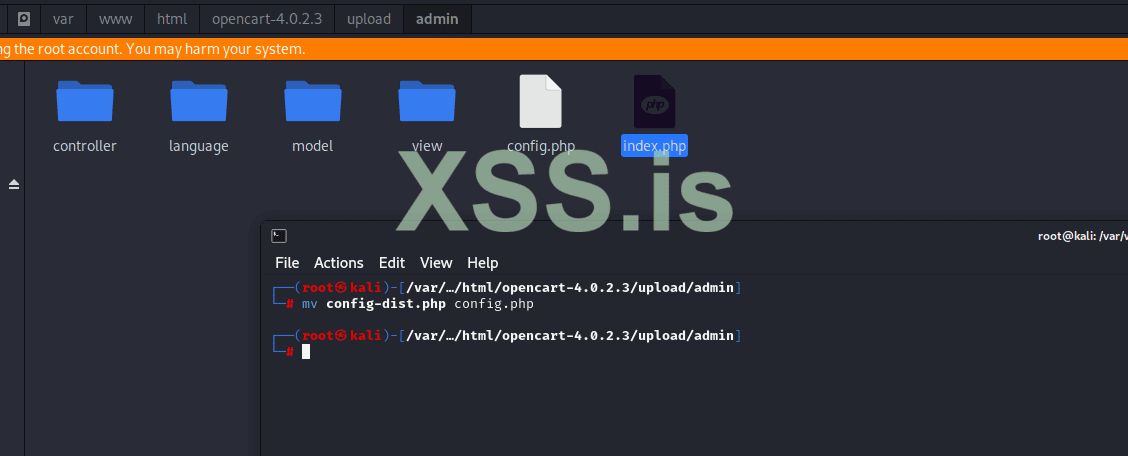Click the root@kali terminal title
Image resolution: width=1128 pixels, height=456 pixels.
(x=1083, y=236)
